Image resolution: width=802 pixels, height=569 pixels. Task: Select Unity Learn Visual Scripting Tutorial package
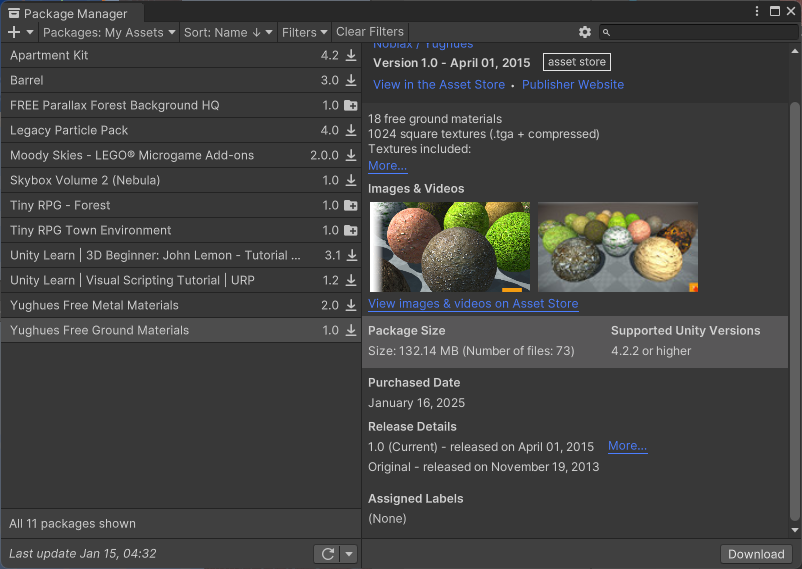point(181,280)
